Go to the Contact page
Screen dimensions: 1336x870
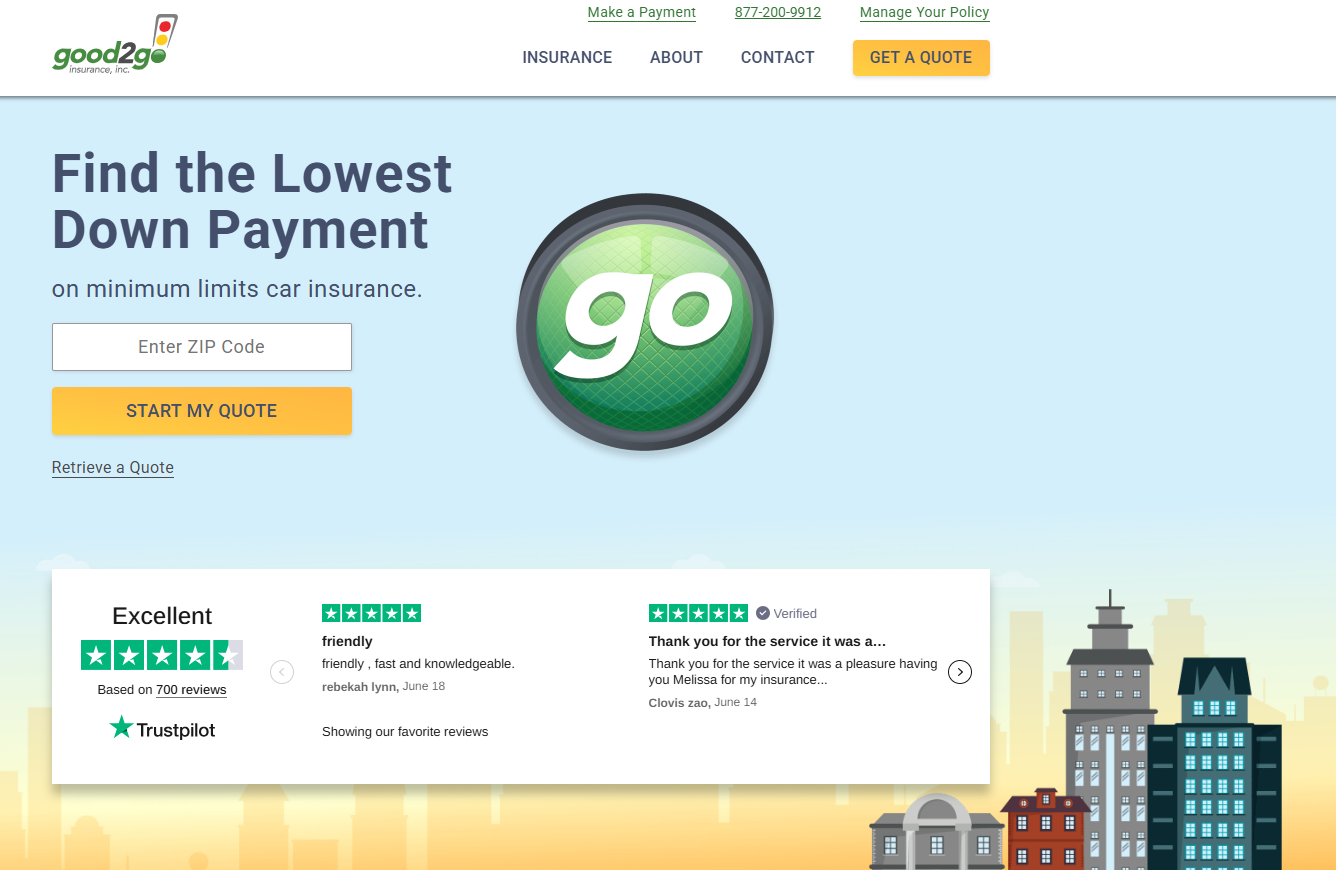point(777,58)
